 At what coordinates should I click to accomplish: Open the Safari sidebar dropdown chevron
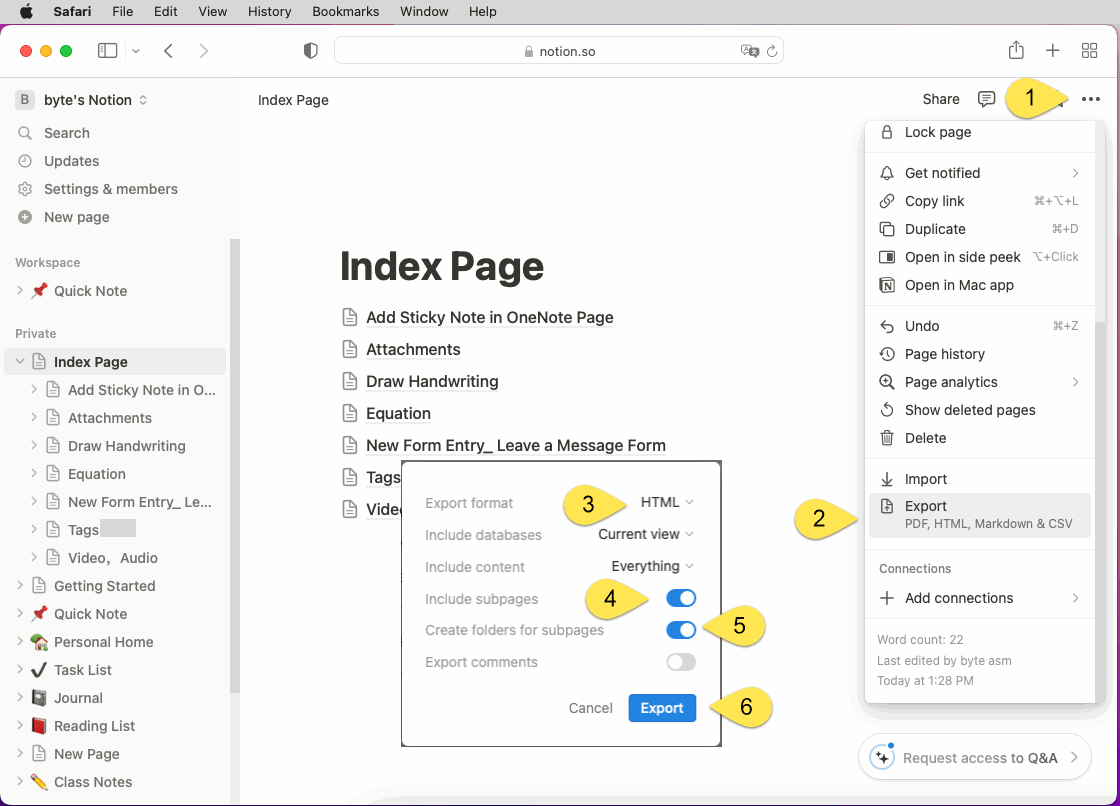(x=136, y=51)
